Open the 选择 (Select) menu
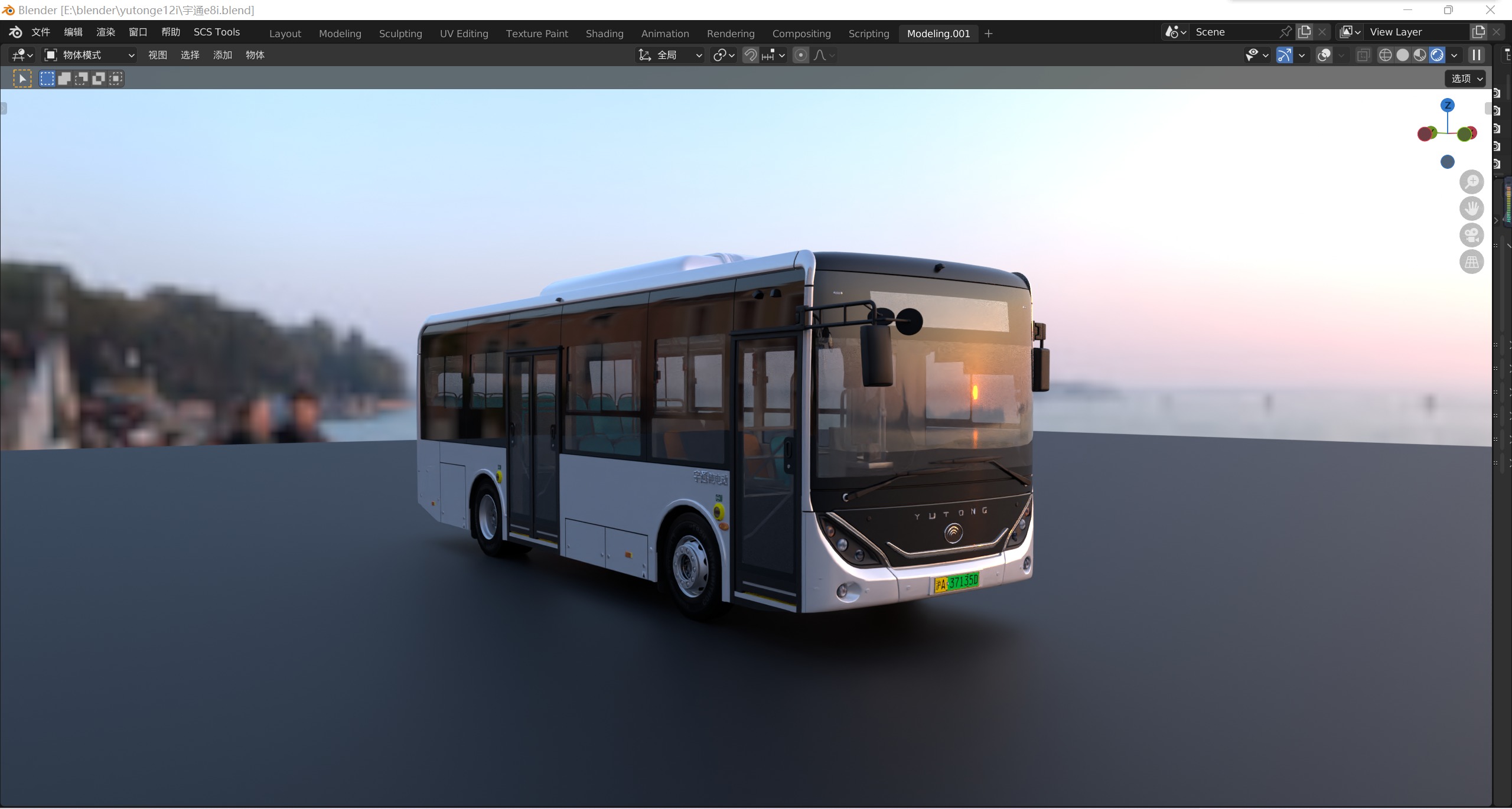The height and width of the screenshot is (809, 1512). click(190, 55)
